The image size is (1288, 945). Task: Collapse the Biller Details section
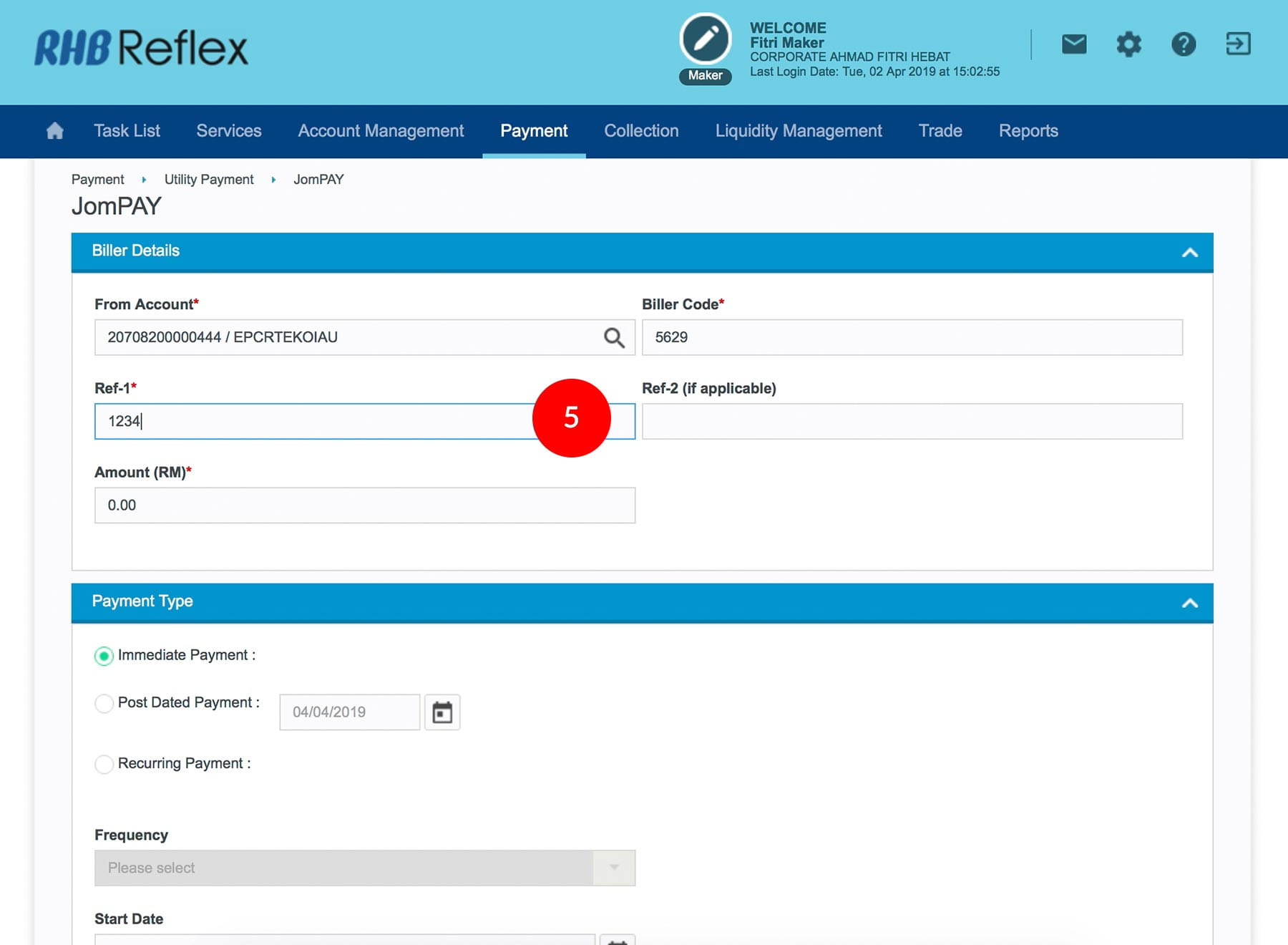click(1189, 252)
